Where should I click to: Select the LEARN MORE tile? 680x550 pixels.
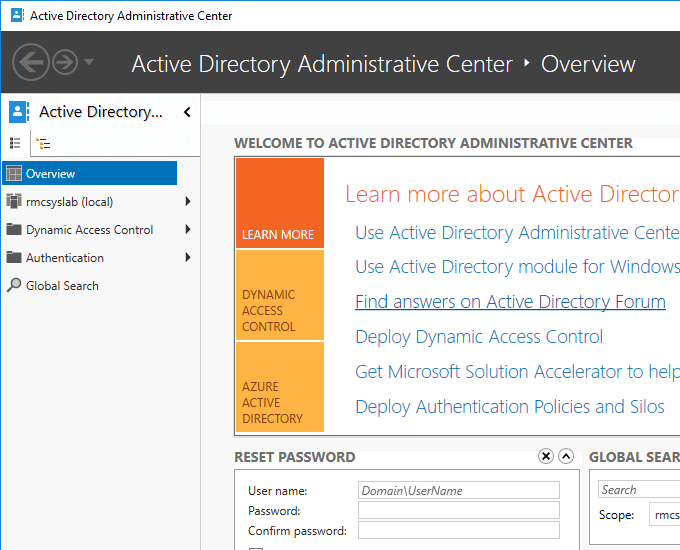[x=280, y=203]
